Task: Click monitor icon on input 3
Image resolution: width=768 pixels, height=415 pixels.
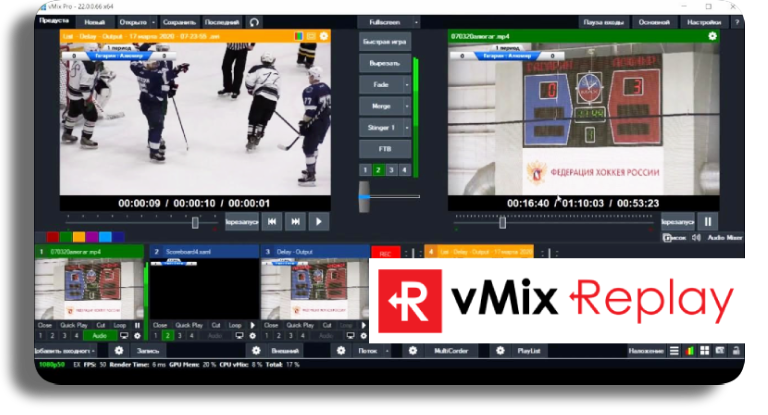Action: point(350,336)
